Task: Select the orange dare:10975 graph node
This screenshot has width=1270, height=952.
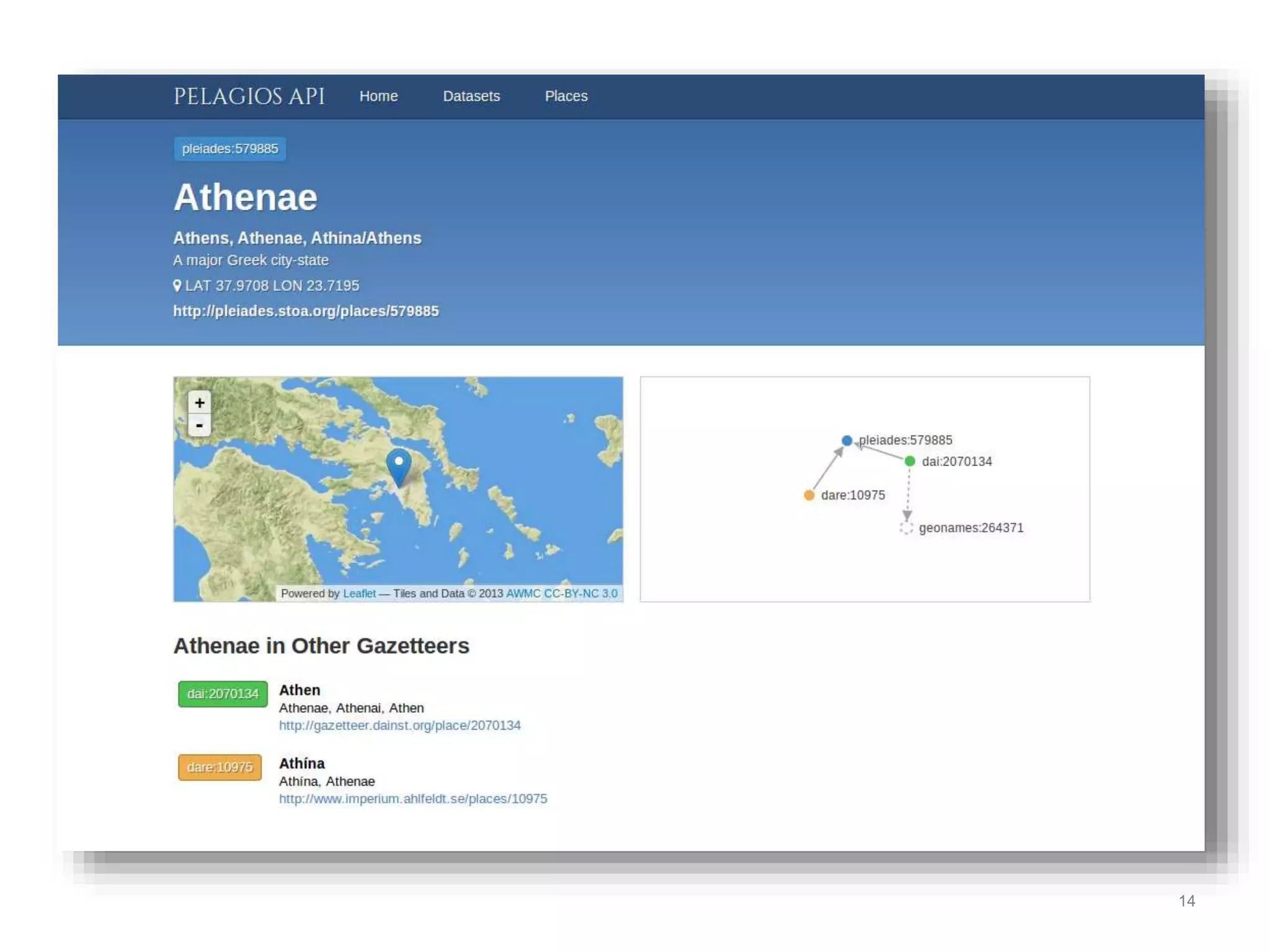Action: (809, 495)
